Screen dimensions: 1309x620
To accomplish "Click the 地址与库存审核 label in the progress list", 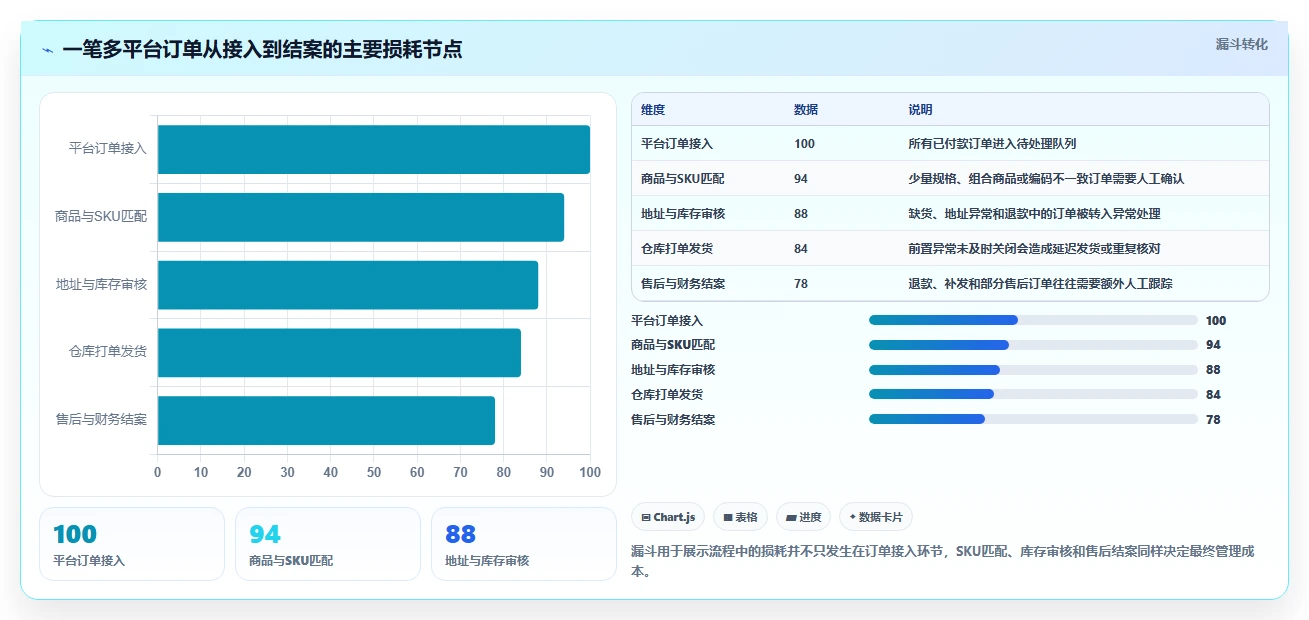I will 673,370.
